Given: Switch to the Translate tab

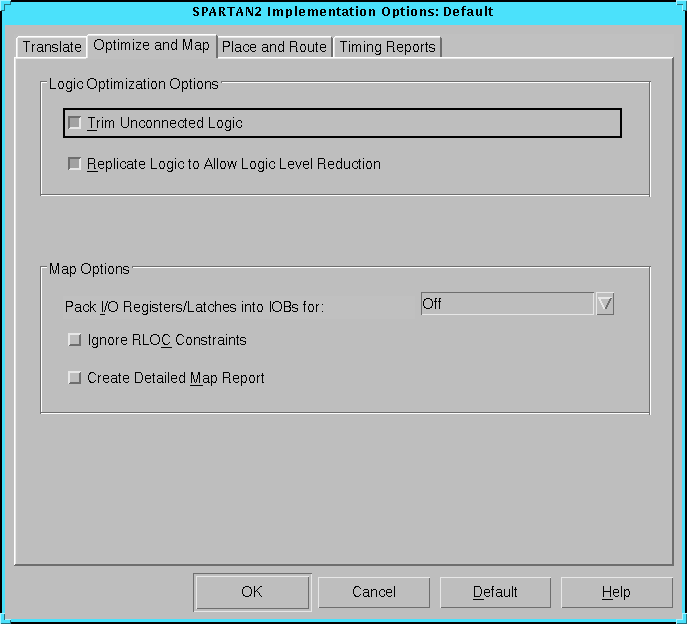Looking at the screenshot, I should tap(52, 47).
